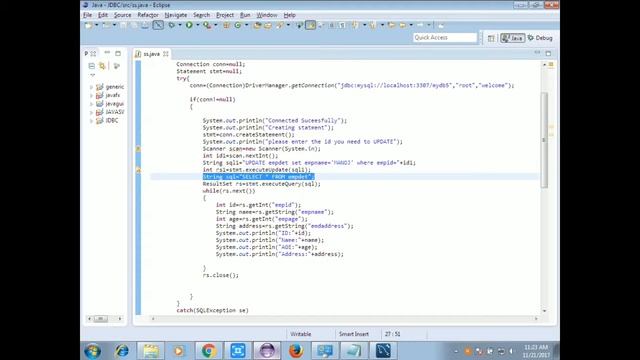Click the Open Task toolbar icon

click(x=268, y=25)
